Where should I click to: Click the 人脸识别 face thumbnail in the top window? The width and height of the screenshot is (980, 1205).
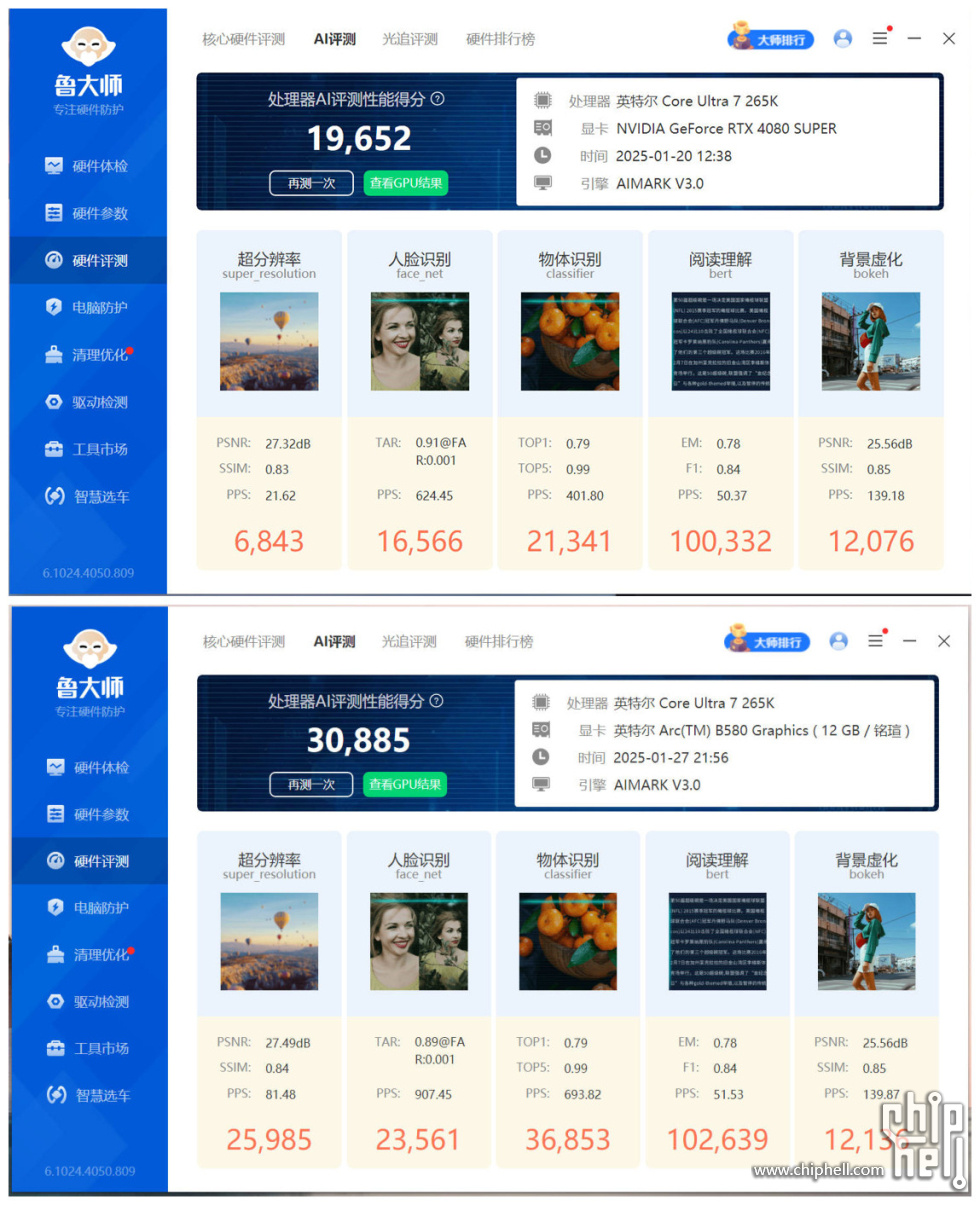pos(420,341)
